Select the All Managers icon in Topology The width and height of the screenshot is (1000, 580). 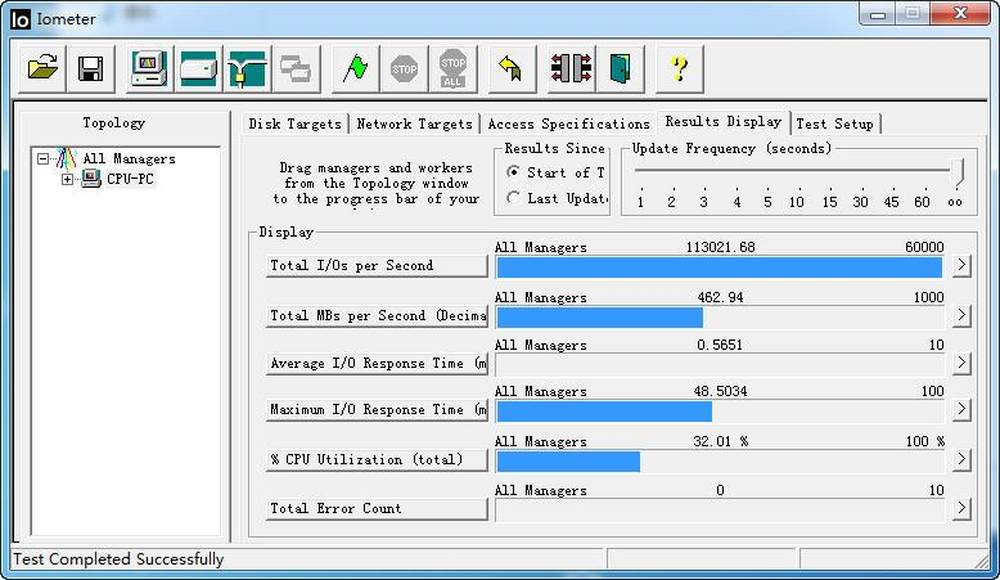click(66, 158)
